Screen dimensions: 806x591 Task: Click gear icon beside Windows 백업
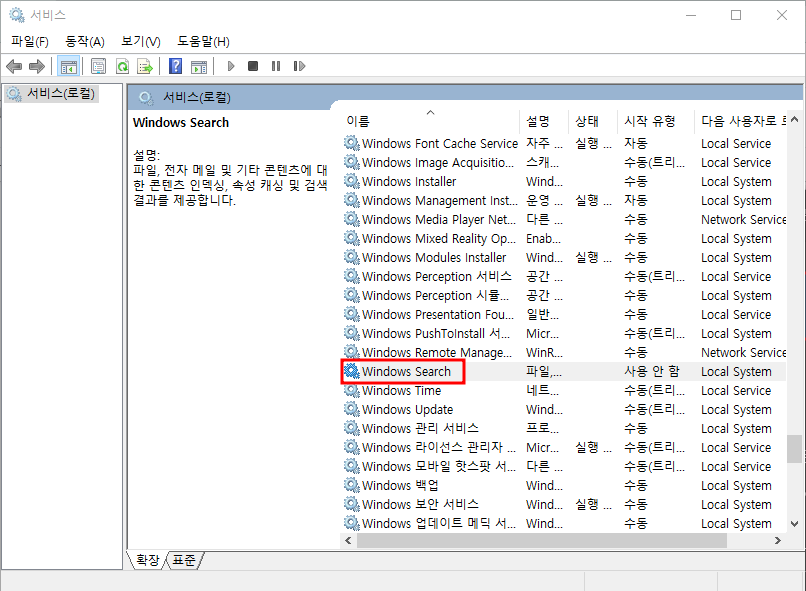(x=352, y=485)
